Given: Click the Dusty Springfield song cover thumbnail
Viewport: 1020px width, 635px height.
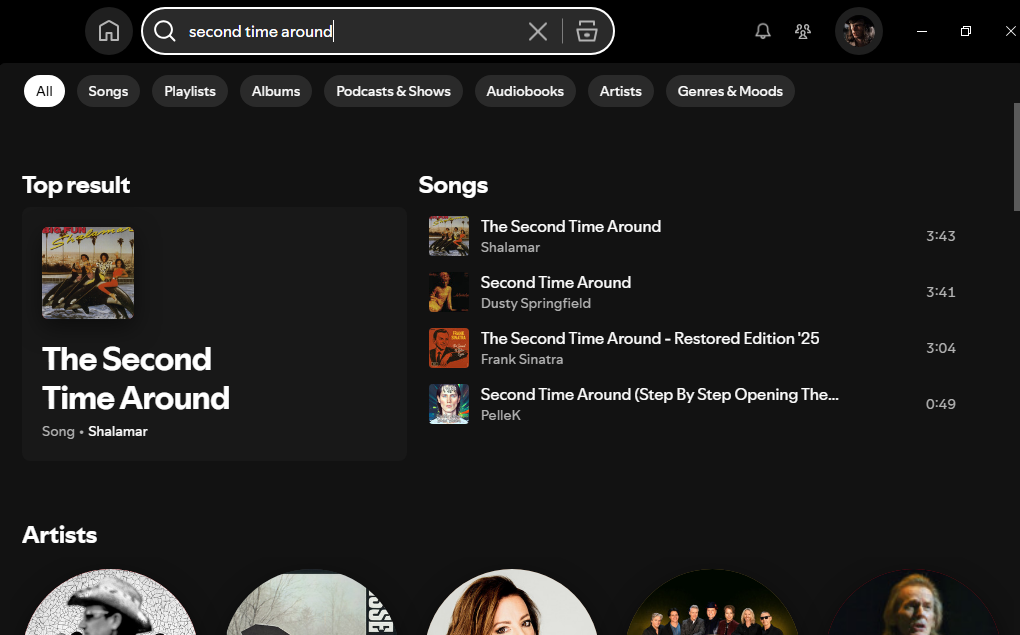Looking at the screenshot, I should pyautogui.click(x=449, y=292).
